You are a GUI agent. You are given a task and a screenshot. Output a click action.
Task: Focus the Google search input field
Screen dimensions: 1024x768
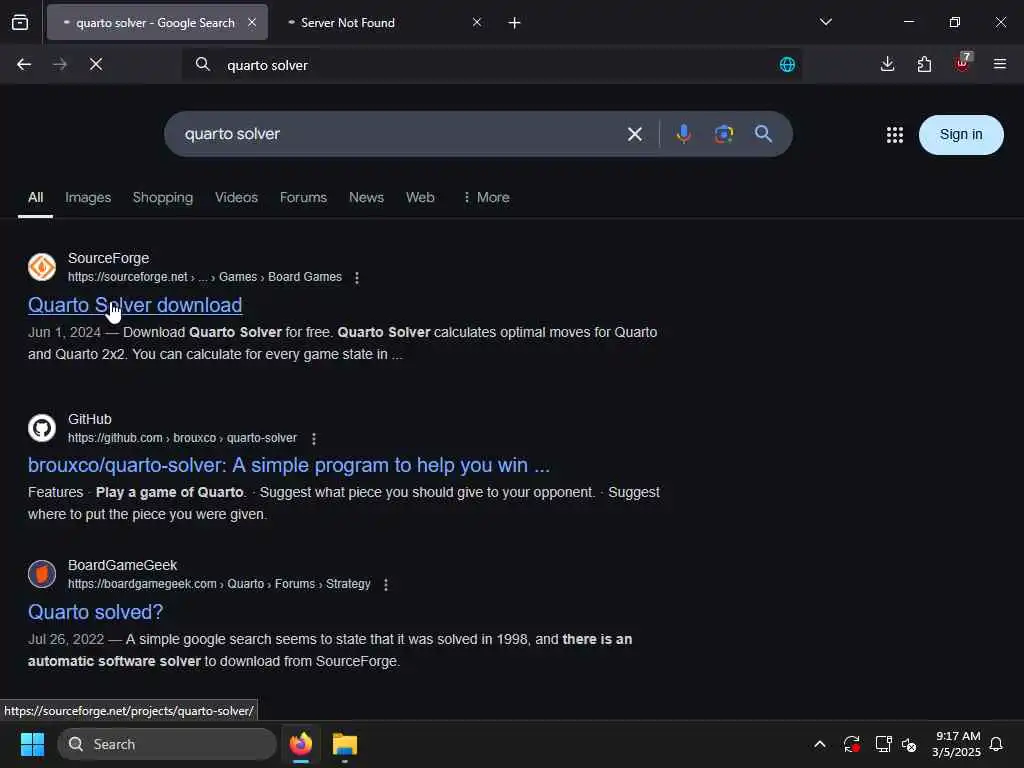pyautogui.click(x=398, y=134)
